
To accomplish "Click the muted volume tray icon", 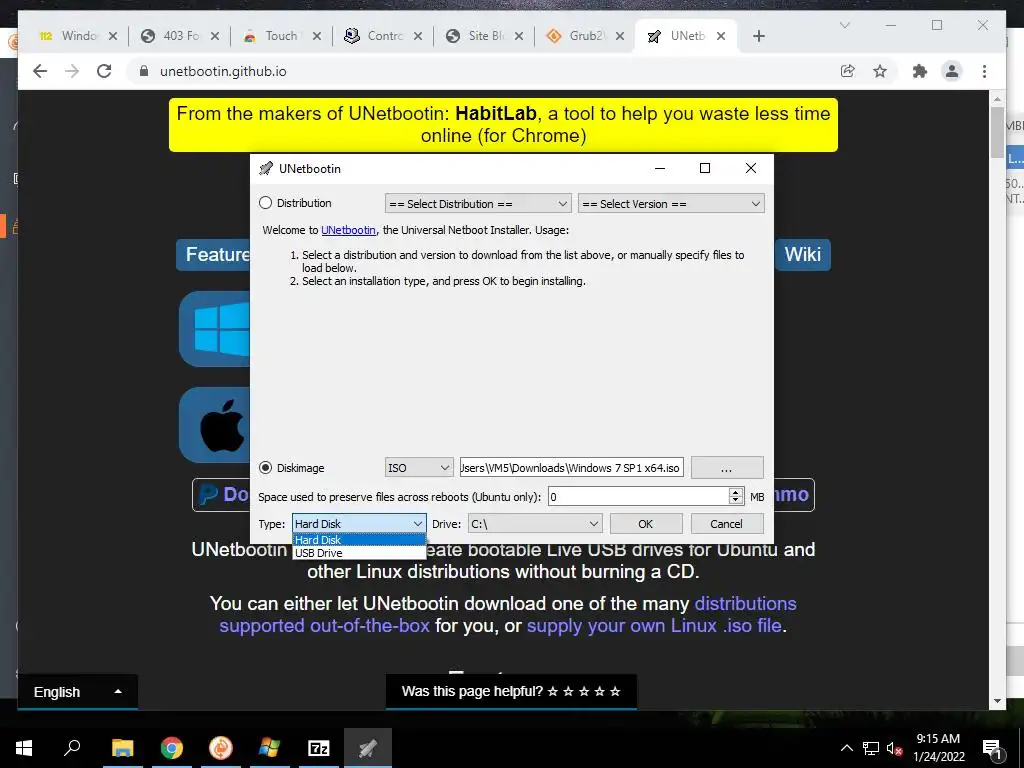I will pyautogui.click(x=895, y=748).
